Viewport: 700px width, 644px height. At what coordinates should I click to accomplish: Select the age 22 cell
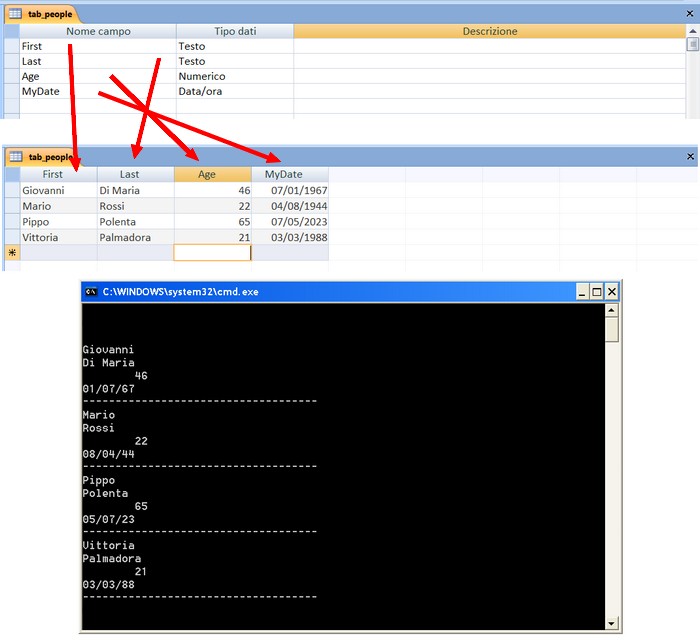click(212, 206)
